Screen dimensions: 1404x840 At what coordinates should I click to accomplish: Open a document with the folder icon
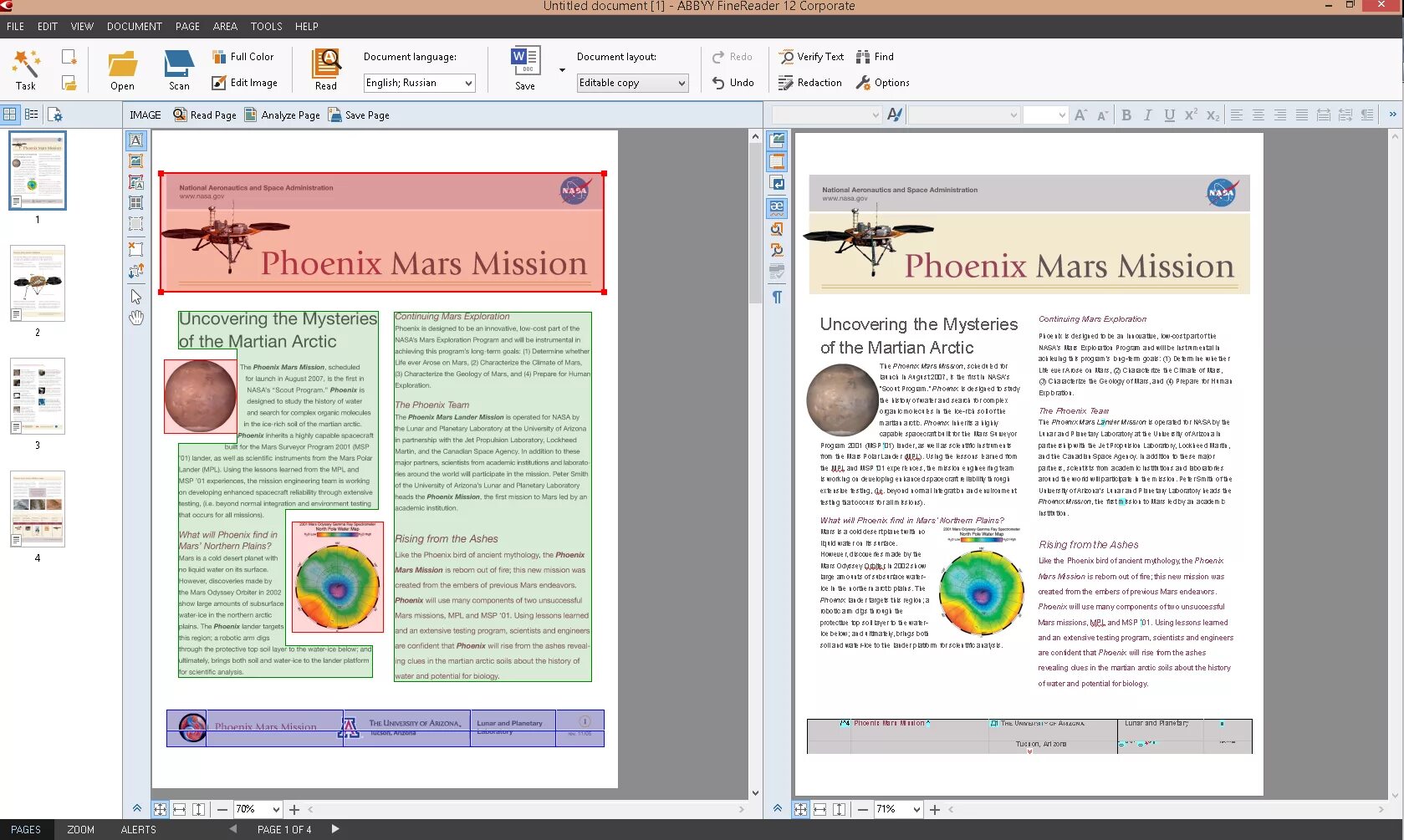[x=122, y=69]
